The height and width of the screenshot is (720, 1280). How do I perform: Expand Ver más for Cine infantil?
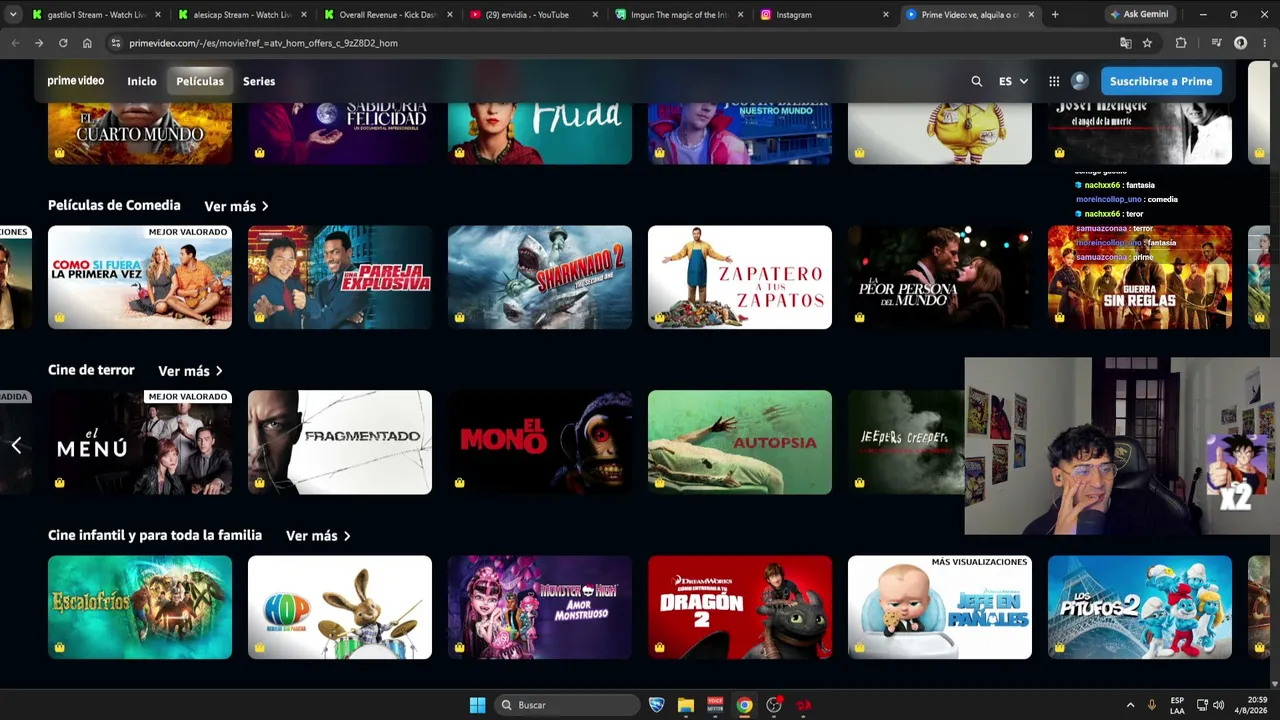coord(318,536)
